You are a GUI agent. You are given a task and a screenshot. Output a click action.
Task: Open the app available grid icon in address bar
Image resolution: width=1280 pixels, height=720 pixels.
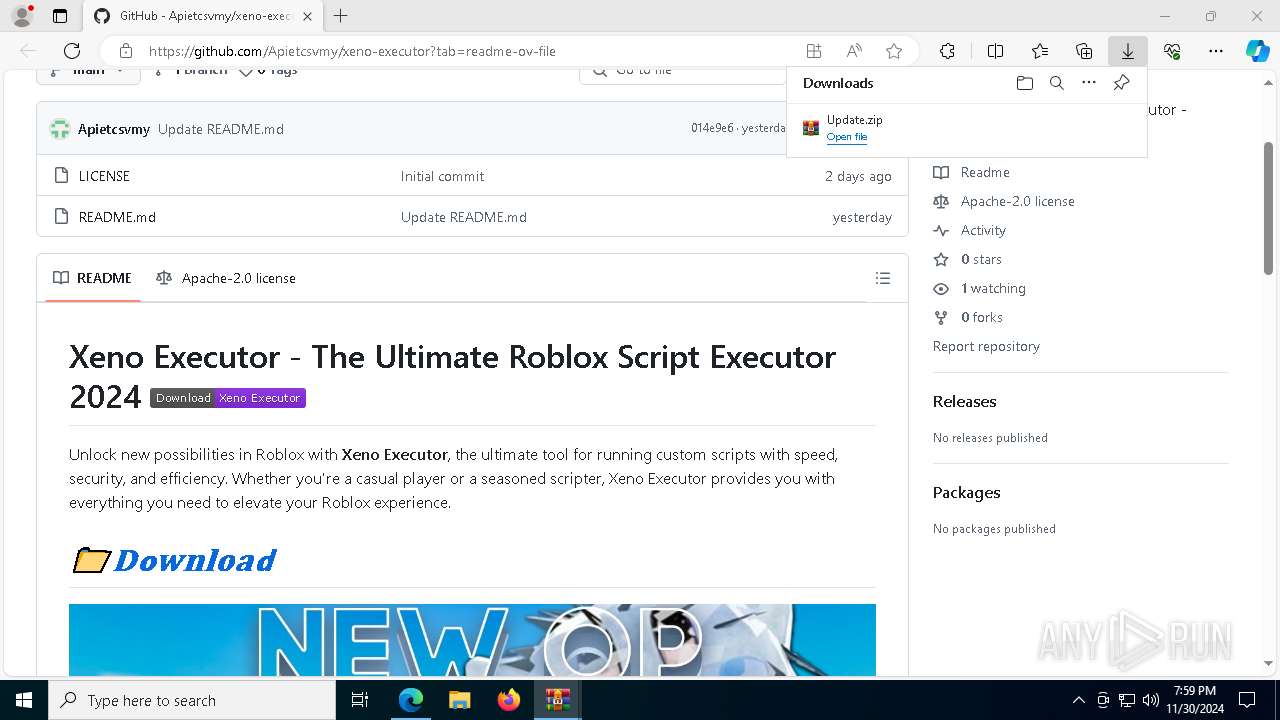(814, 51)
